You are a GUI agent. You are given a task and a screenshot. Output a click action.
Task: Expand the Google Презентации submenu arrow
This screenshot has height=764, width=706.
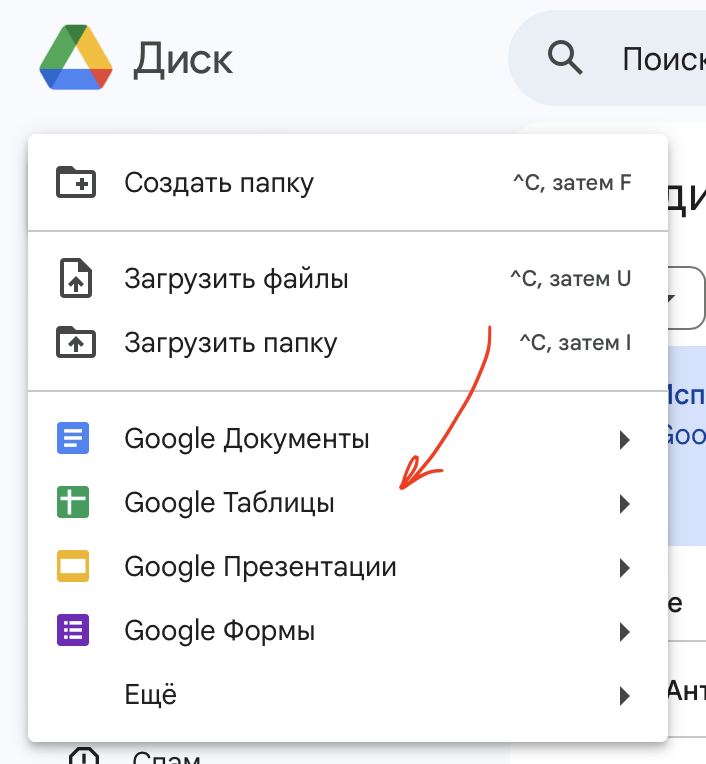tap(624, 568)
